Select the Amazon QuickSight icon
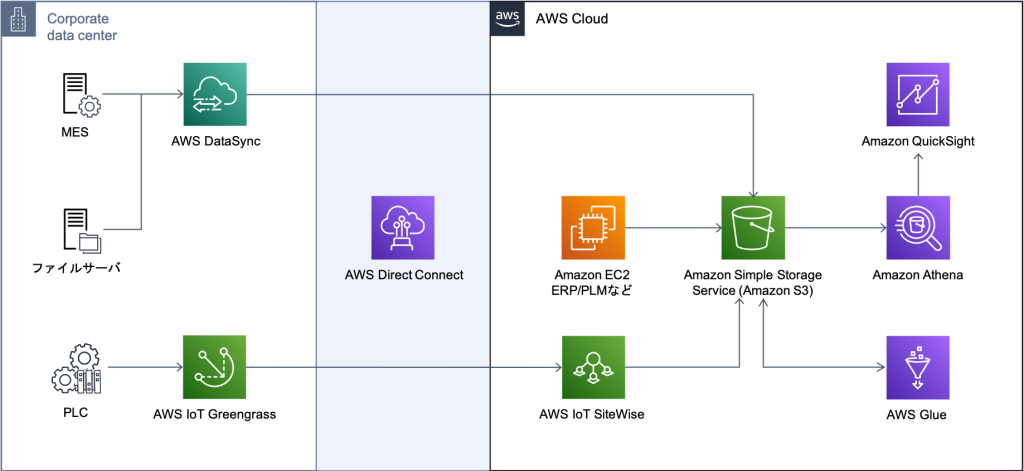The height and width of the screenshot is (471, 1024). click(918, 94)
